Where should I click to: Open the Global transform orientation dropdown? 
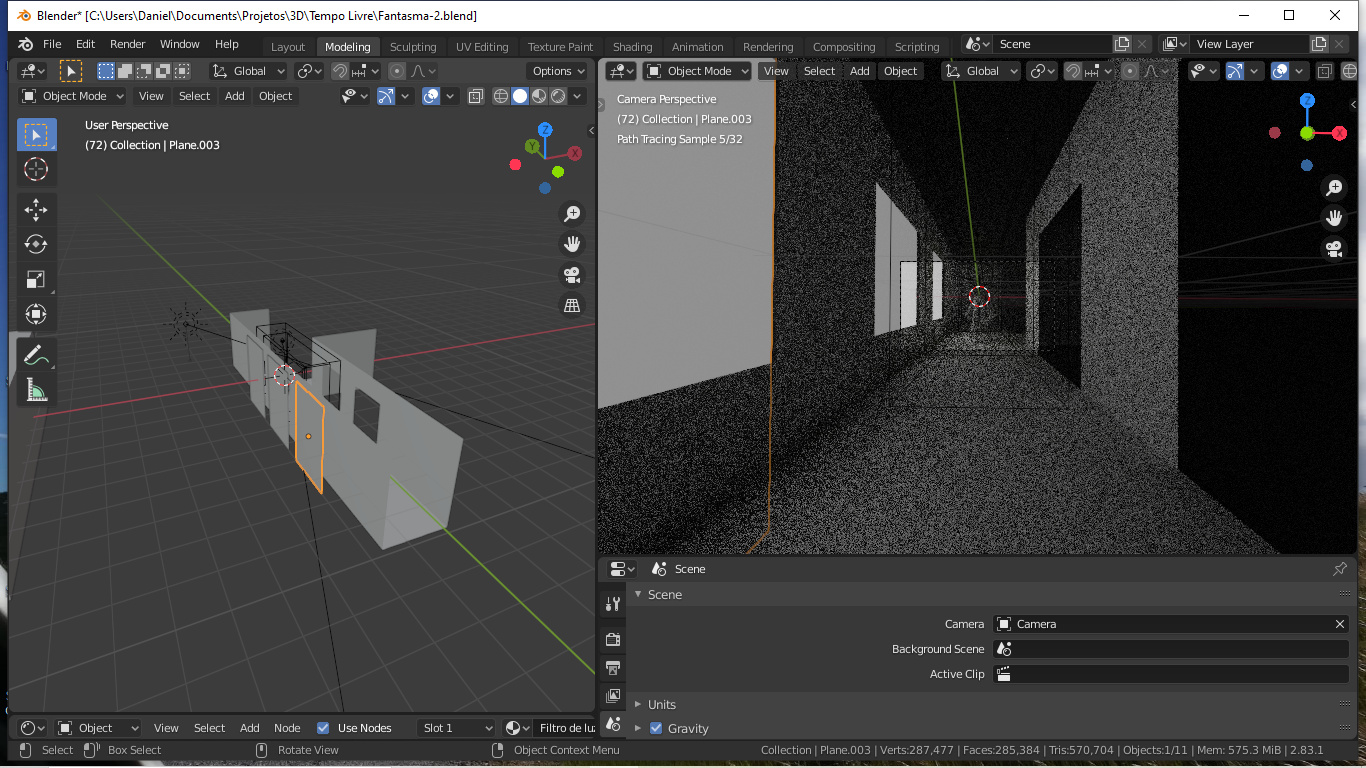[247, 70]
